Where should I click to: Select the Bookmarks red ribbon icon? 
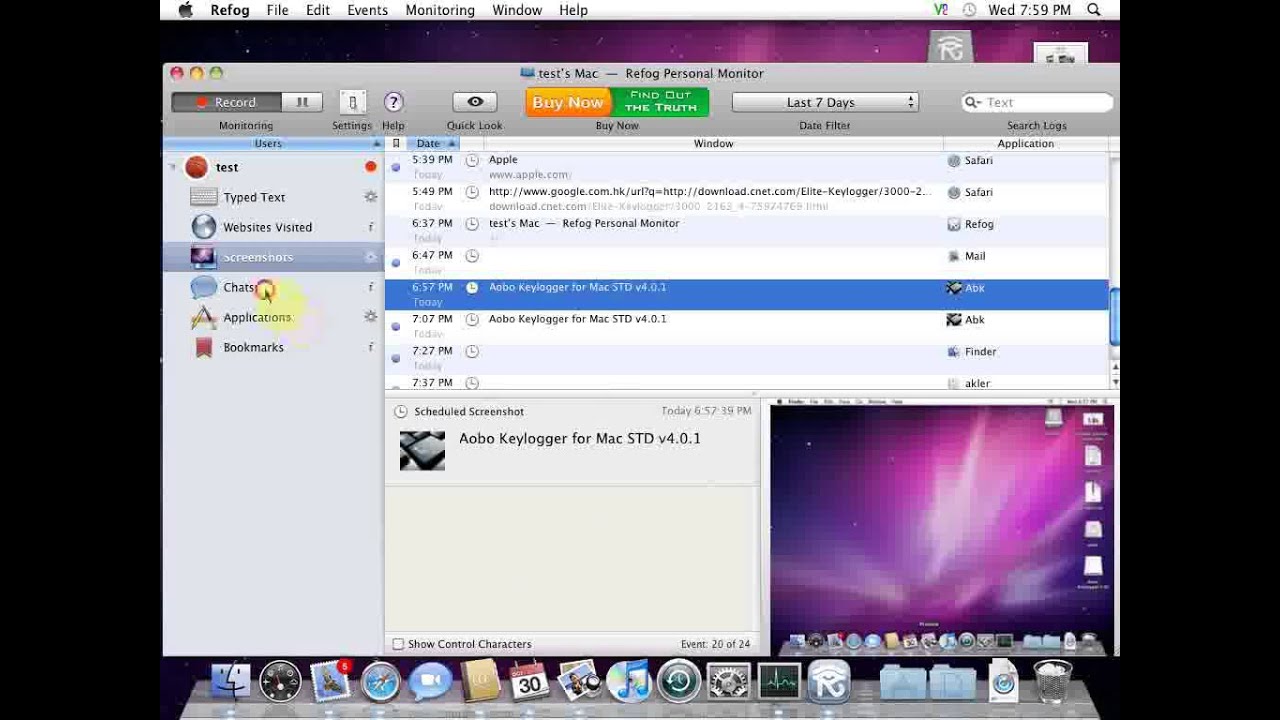[x=204, y=347]
